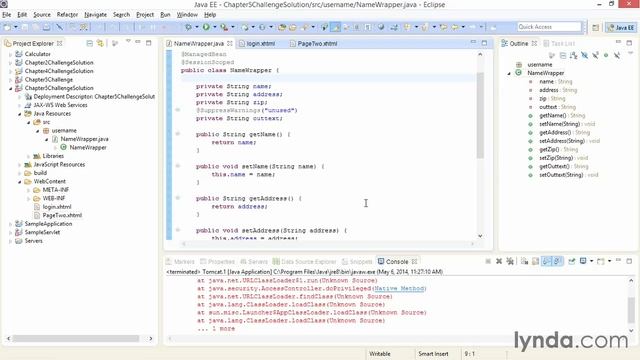This screenshot has width=640, height=360.
Task: Select login.xhtml in Project Explorer tree
Action: click(x=57, y=207)
